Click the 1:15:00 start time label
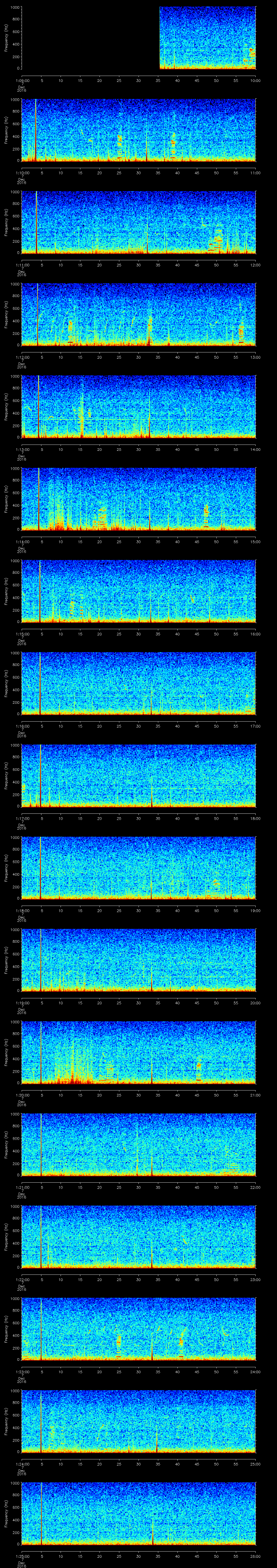Viewport: 277px width, 1568px height. click(21, 634)
